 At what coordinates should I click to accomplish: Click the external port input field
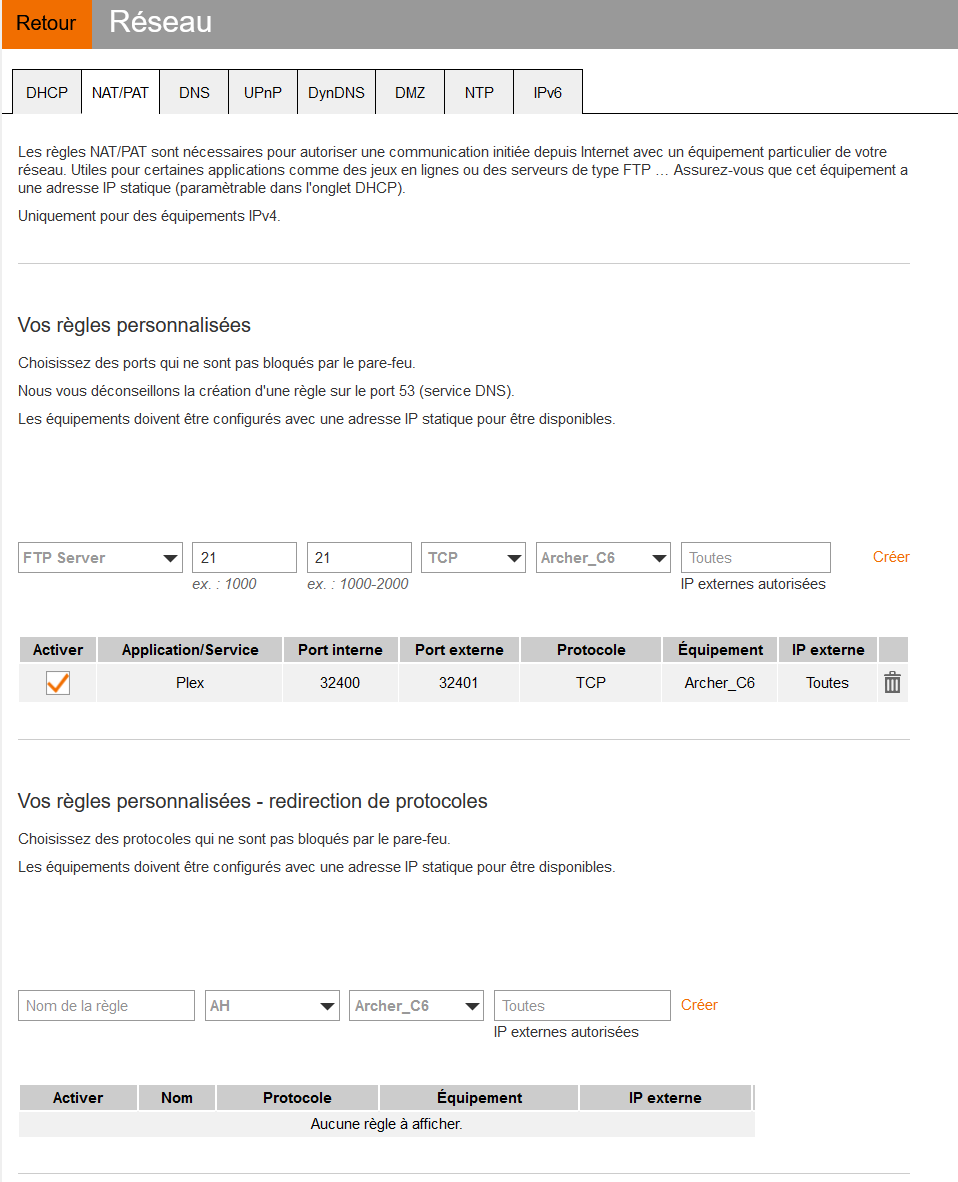359,558
